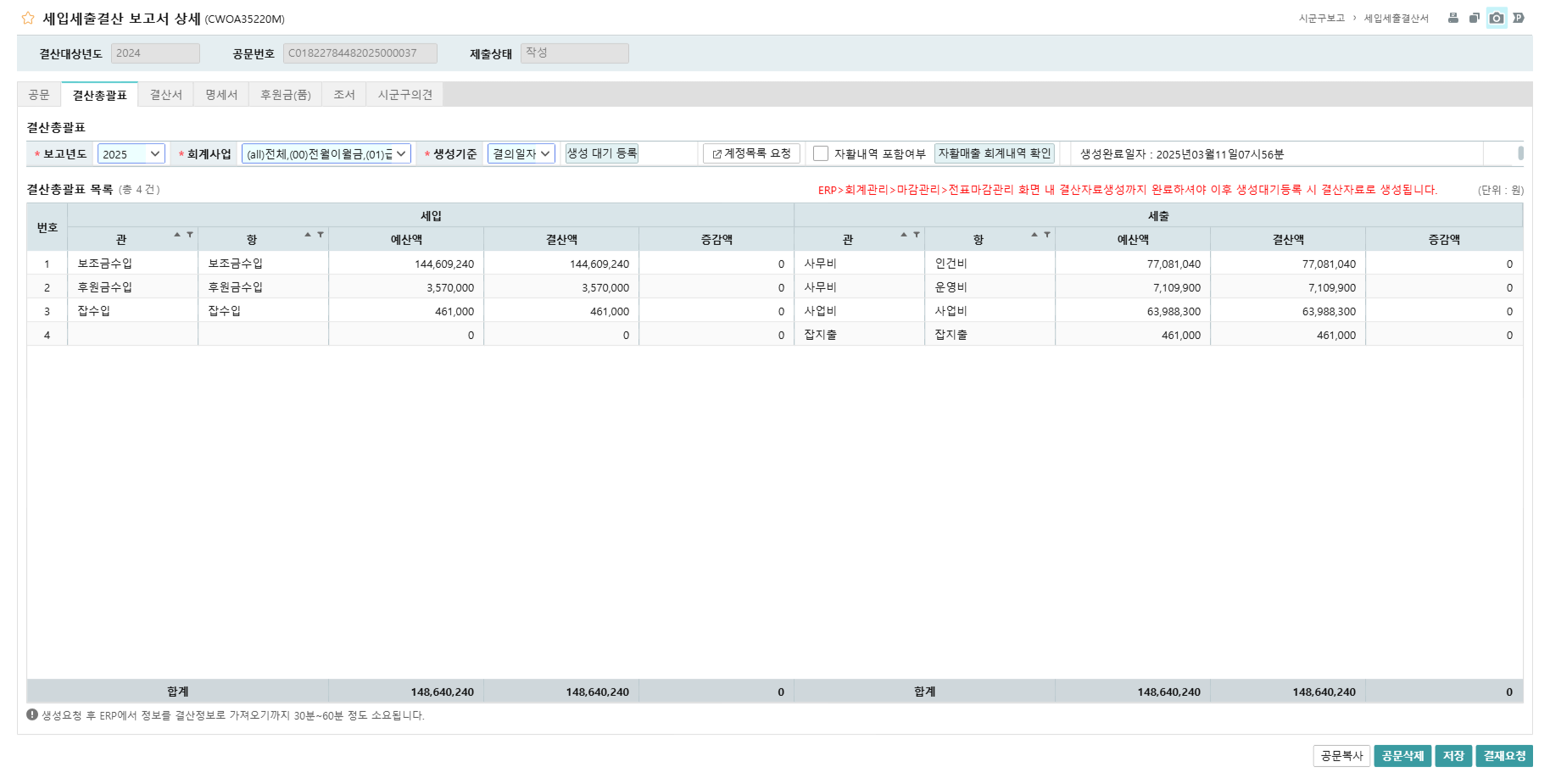
Task: Click the 시군구보고 breadcrumb link
Action: pos(1322,18)
